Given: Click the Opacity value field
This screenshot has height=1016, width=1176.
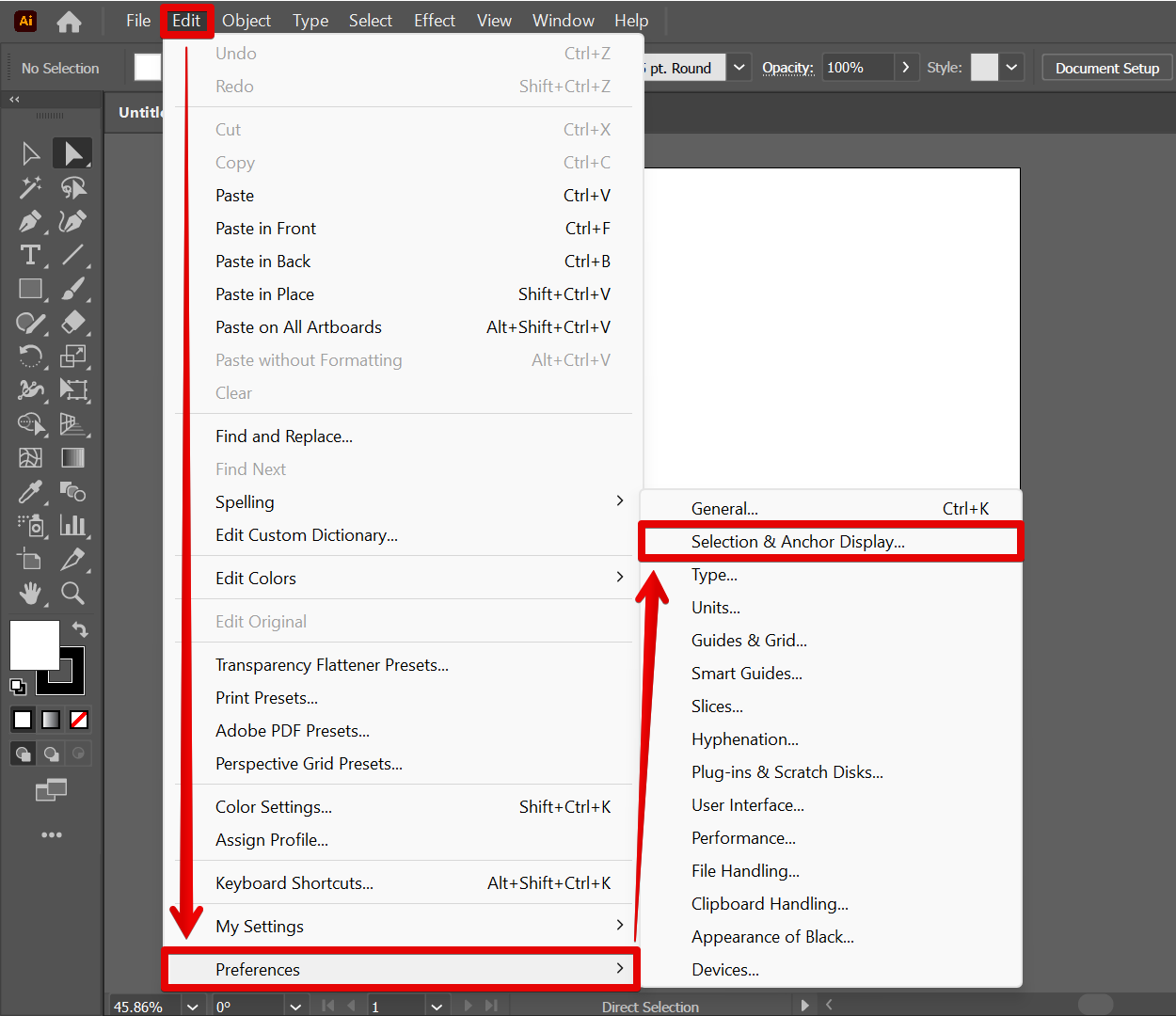Looking at the screenshot, I should coord(856,68).
